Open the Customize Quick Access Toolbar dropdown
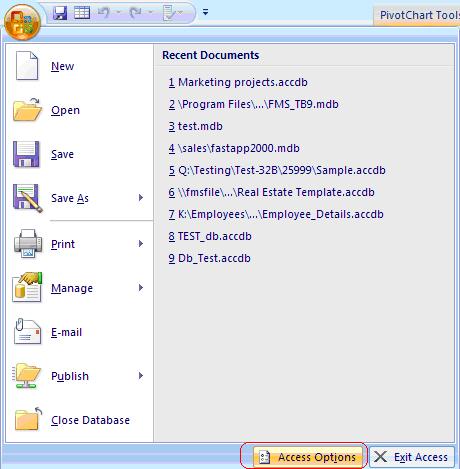460x469 pixels. pyautogui.click(x=206, y=12)
